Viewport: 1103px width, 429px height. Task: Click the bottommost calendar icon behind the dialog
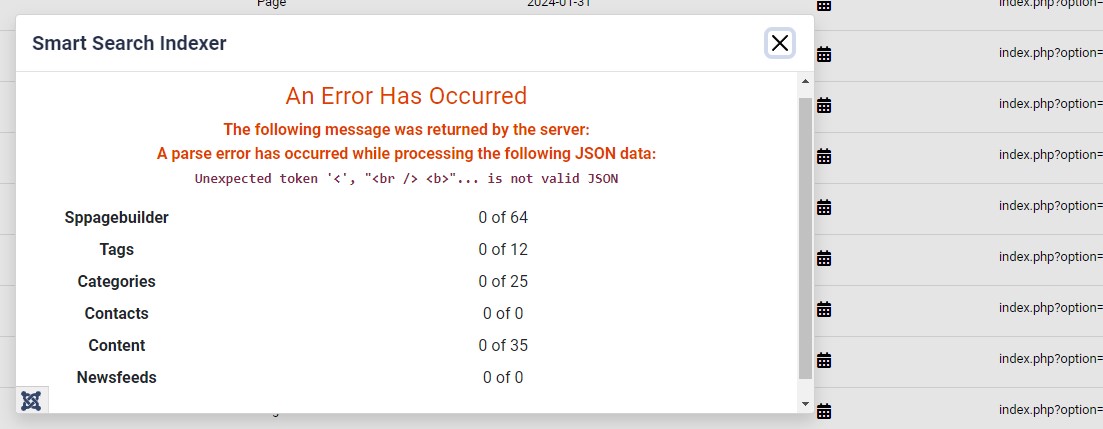coord(824,411)
